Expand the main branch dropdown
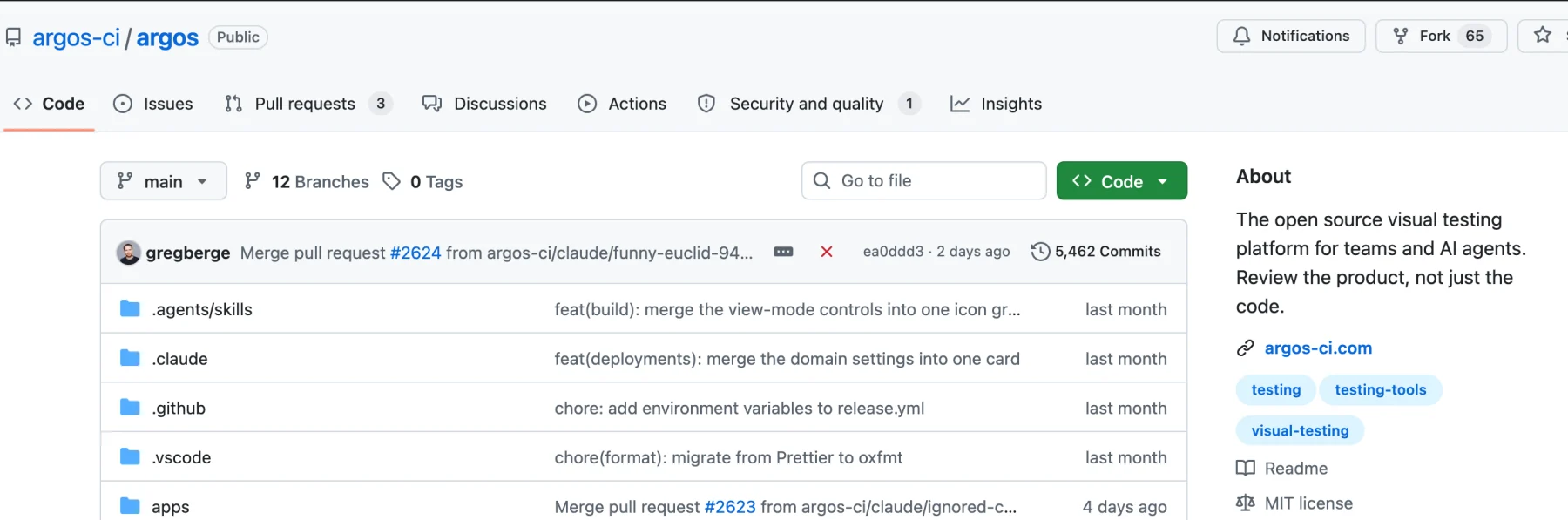Viewport: 1568px width, 520px height. 164,180
